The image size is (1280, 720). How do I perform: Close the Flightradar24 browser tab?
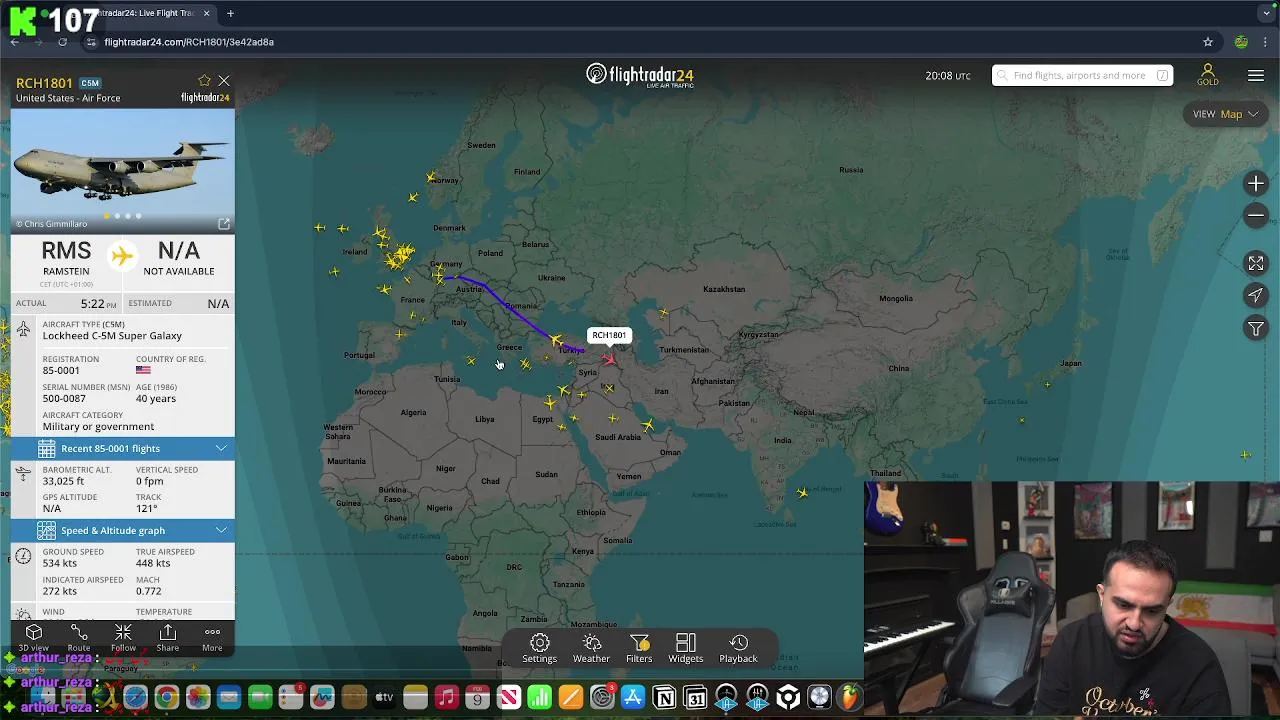[207, 13]
